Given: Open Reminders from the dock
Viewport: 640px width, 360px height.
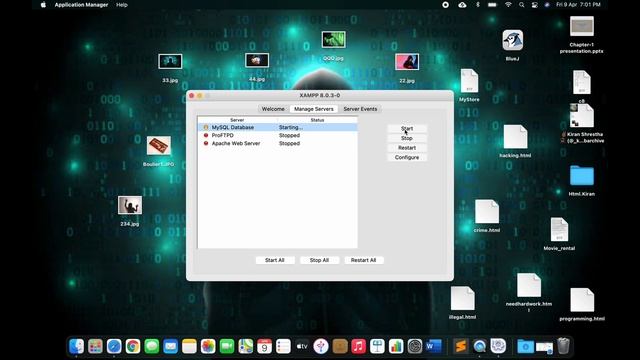Looking at the screenshot, I should (x=283, y=346).
